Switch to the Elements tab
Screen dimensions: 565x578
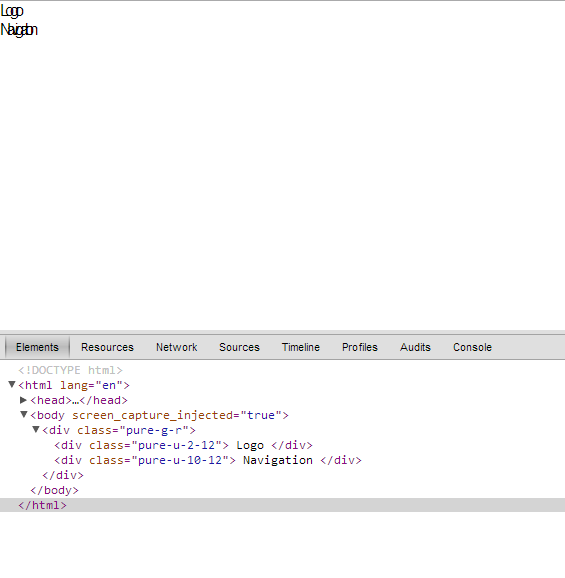37,347
